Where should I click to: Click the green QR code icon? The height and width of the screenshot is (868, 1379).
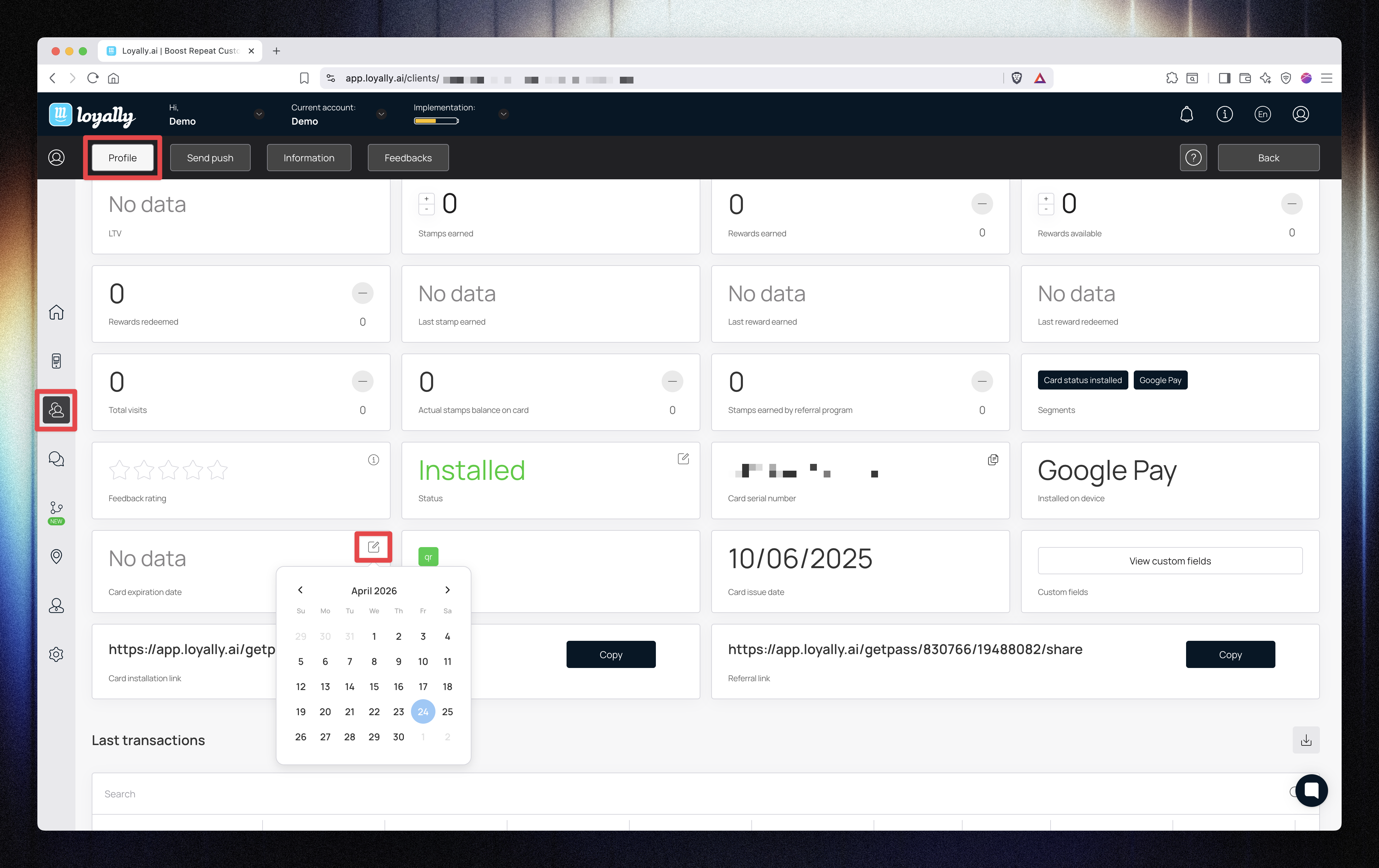pos(428,557)
